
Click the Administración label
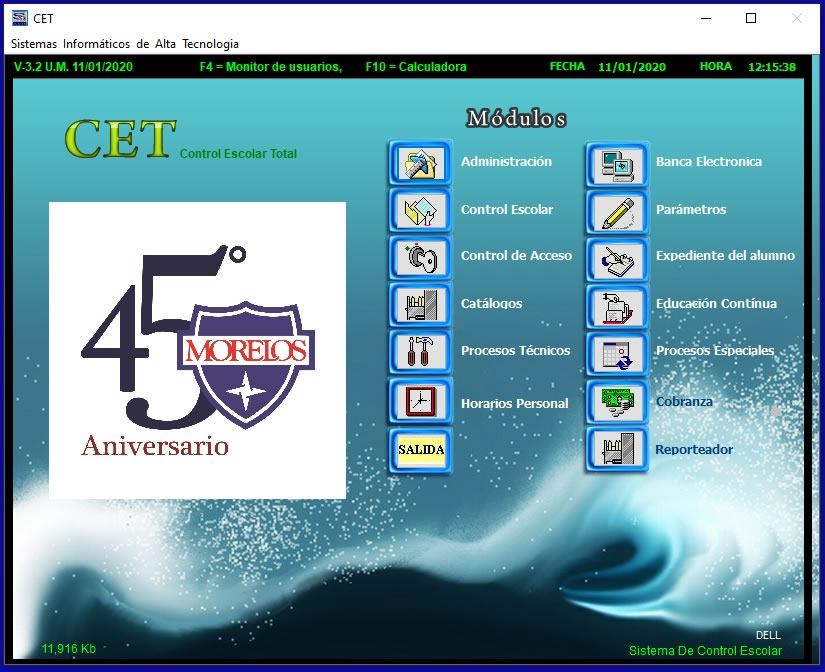[506, 162]
